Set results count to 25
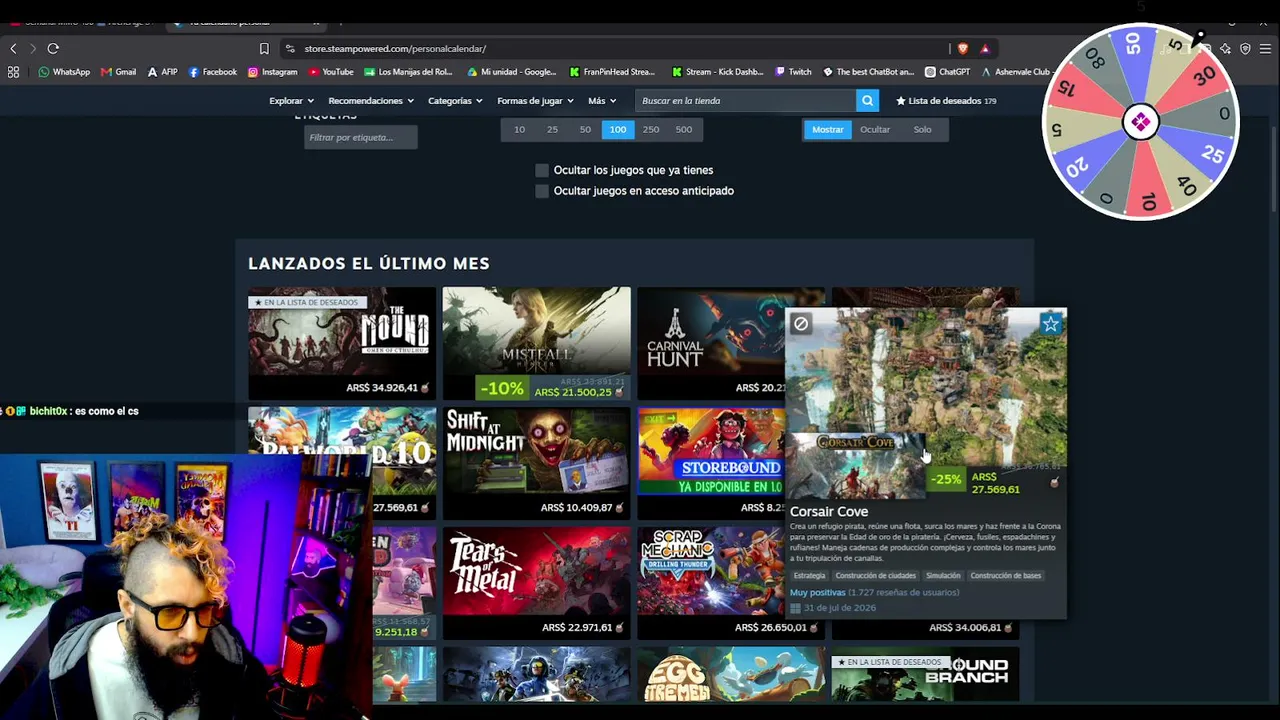 point(552,129)
